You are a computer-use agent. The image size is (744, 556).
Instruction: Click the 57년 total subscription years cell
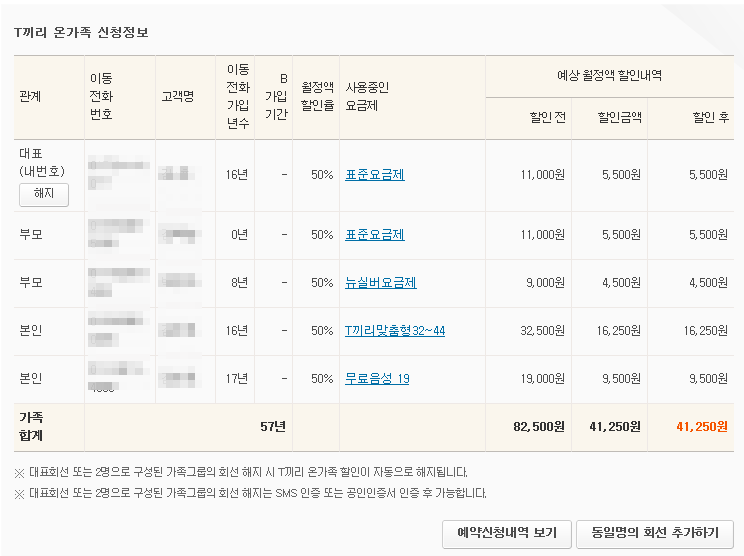coord(272,426)
